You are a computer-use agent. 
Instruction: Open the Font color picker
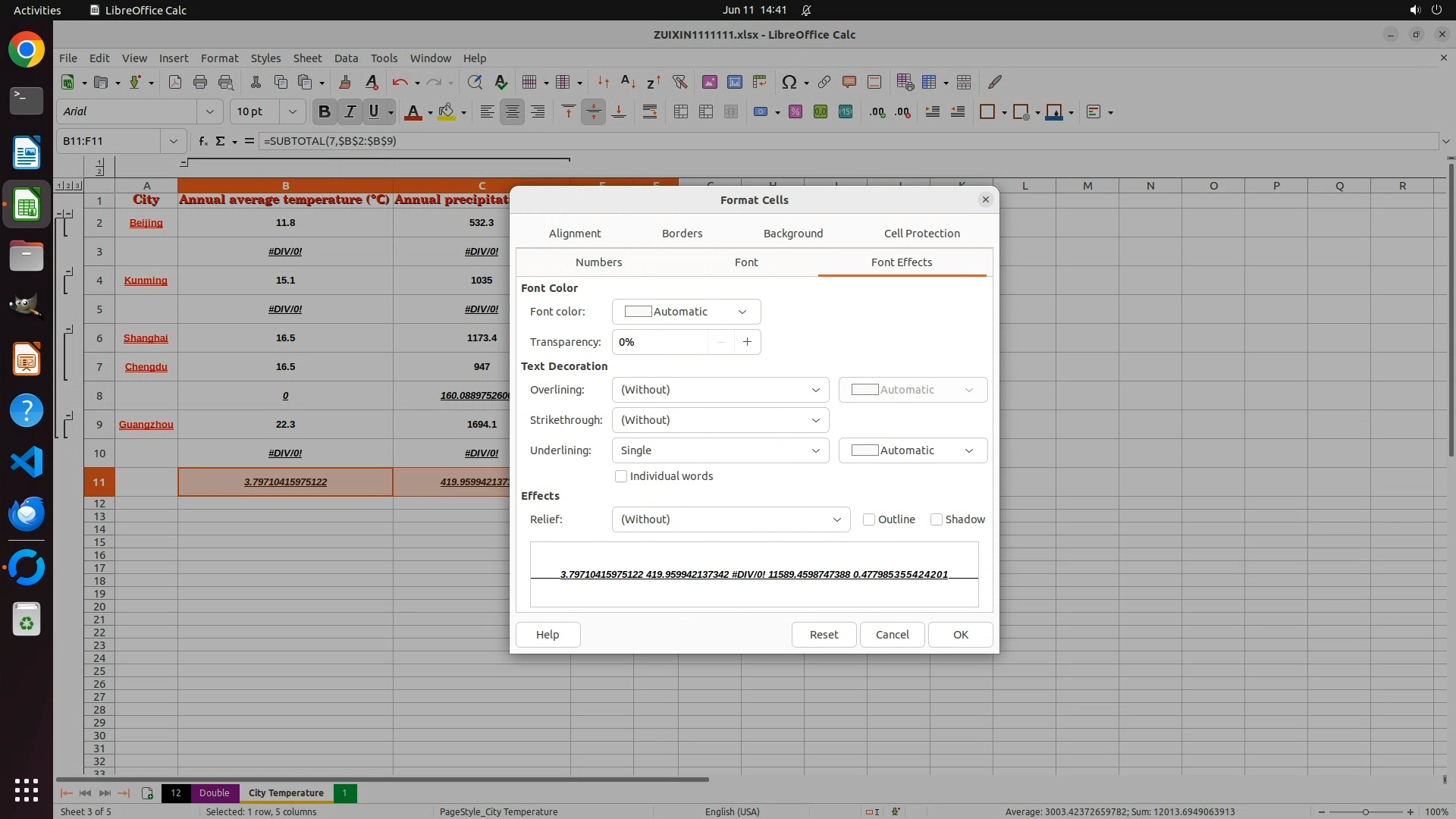tap(686, 312)
